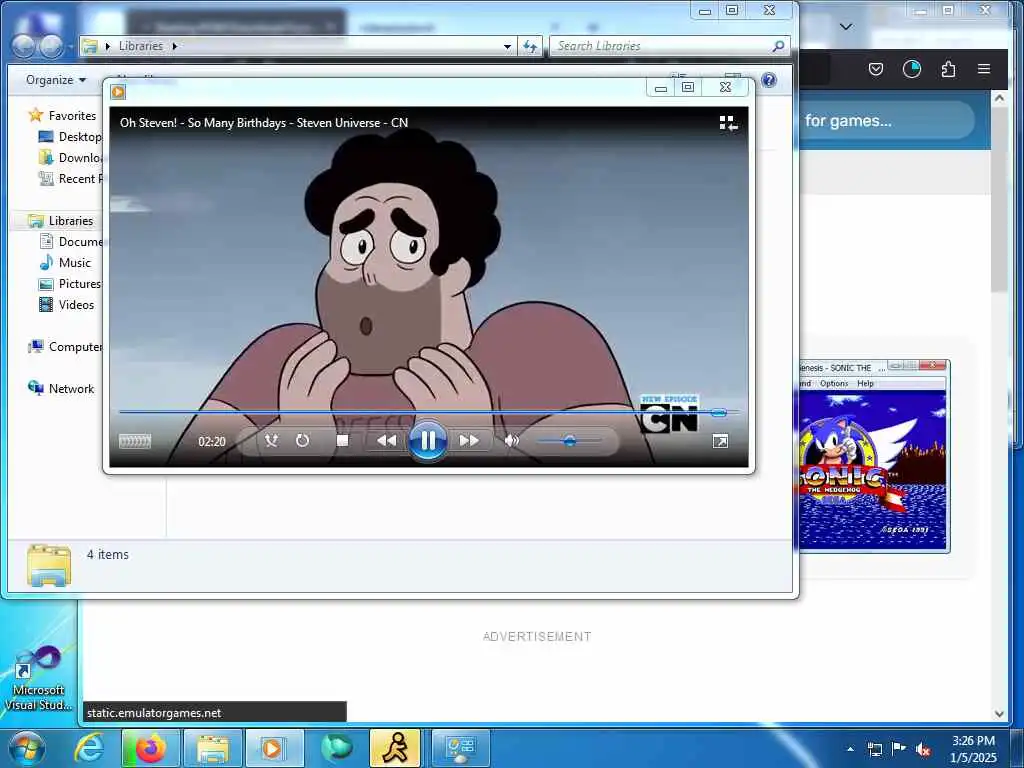
Task: Switch to Library view in Media Player
Action: click(x=728, y=123)
